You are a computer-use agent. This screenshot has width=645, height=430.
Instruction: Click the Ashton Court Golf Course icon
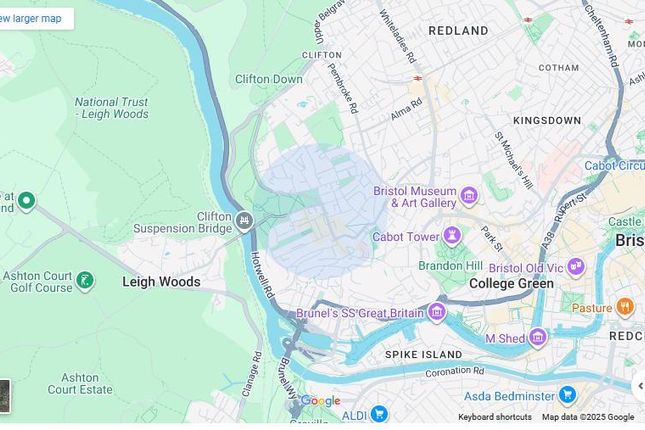click(x=86, y=281)
